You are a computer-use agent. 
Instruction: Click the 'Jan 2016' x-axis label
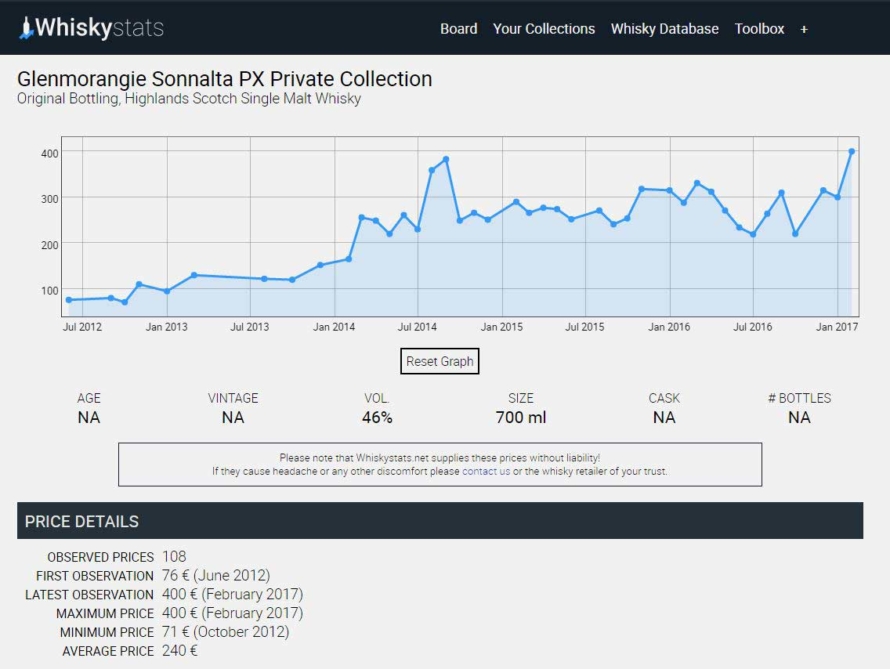pyautogui.click(x=669, y=327)
